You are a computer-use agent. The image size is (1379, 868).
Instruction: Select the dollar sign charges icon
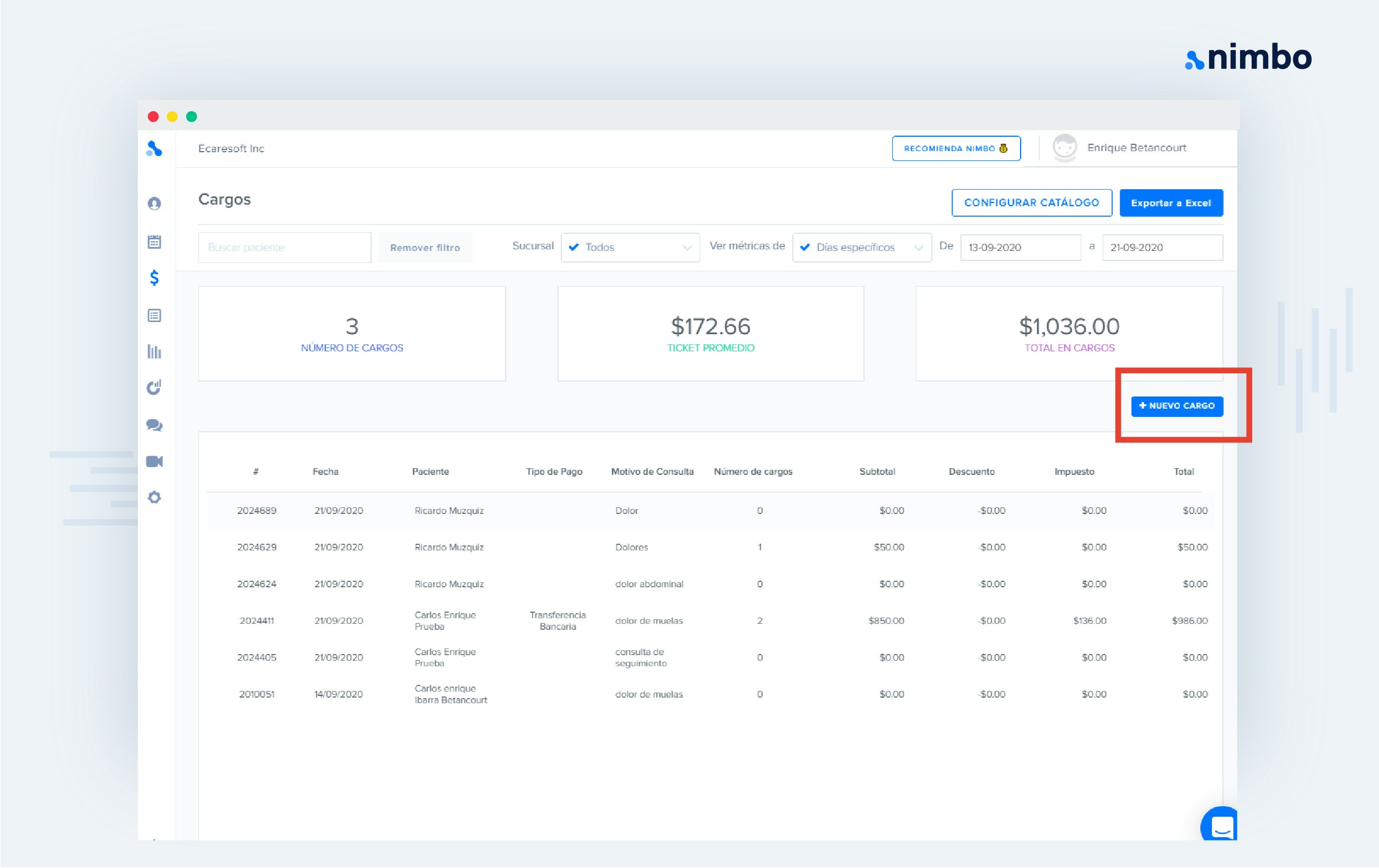click(x=154, y=278)
